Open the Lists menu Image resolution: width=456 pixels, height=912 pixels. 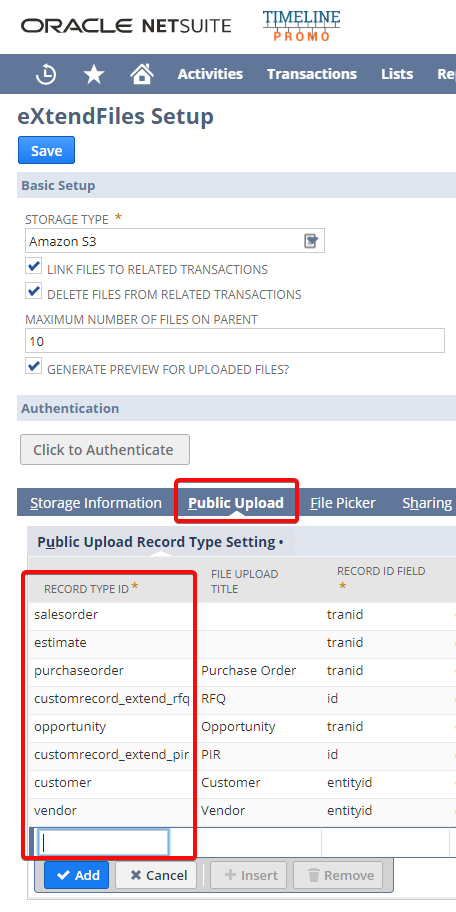click(x=397, y=74)
